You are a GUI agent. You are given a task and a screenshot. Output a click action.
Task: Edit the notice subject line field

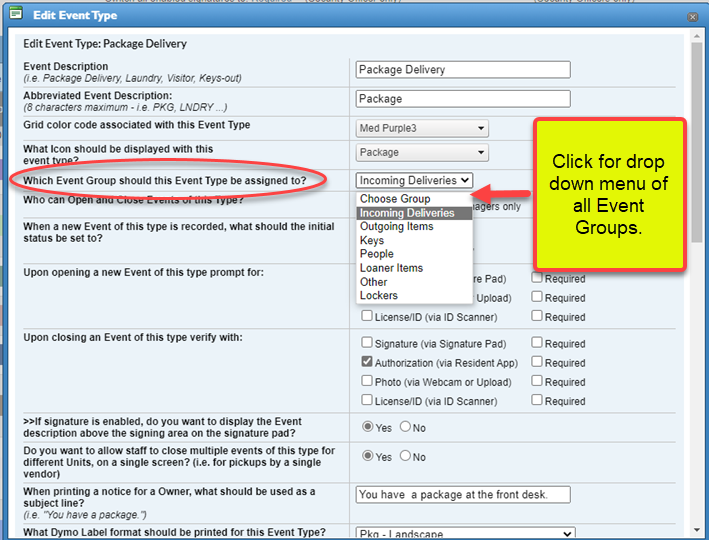point(463,495)
